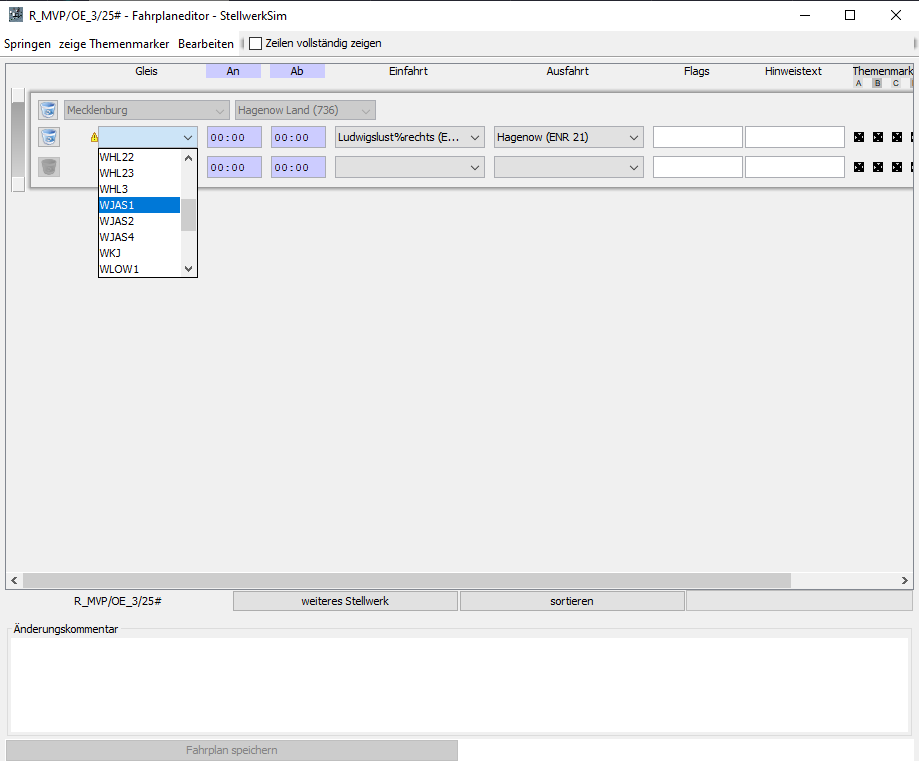Toggle Themenmarker A box in second row
The height and width of the screenshot is (761, 919).
pyautogui.click(x=859, y=167)
